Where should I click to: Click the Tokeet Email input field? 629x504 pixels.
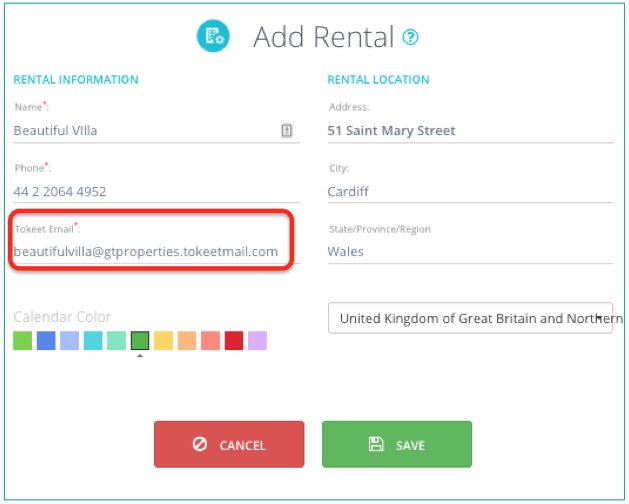coord(156,252)
